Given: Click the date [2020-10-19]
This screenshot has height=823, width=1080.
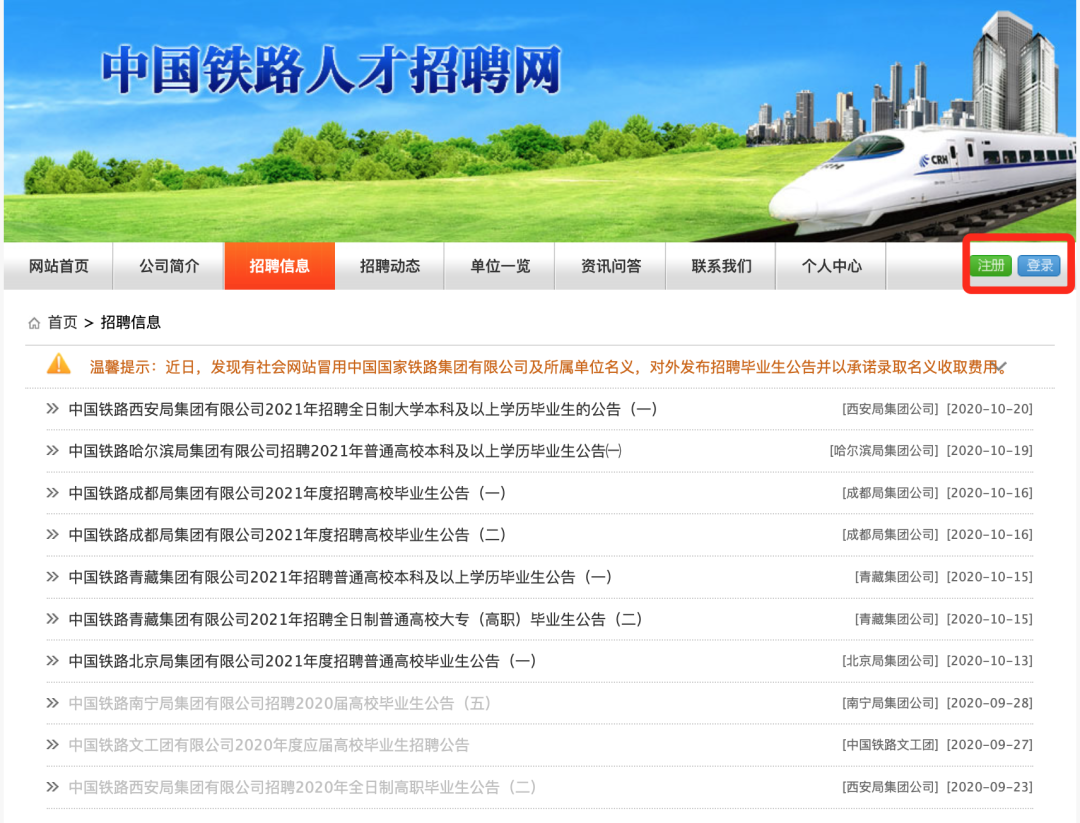Looking at the screenshot, I should (990, 451).
